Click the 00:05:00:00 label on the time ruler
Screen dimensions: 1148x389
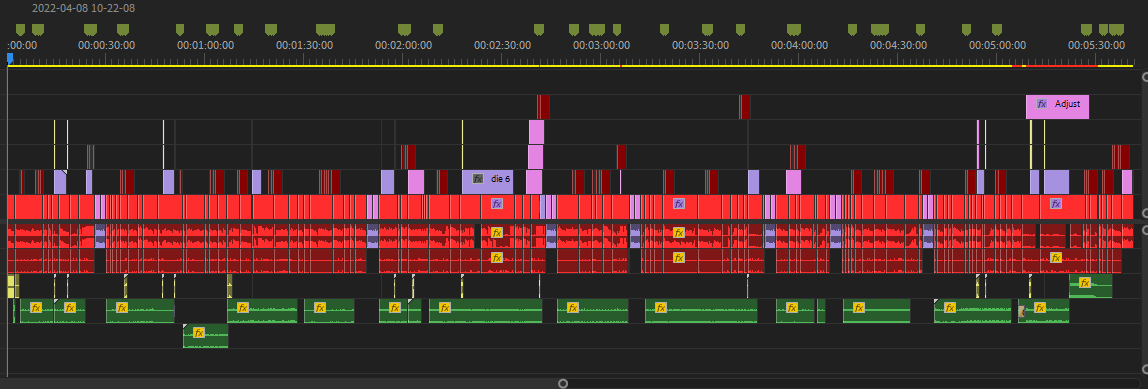[x=997, y=45]
